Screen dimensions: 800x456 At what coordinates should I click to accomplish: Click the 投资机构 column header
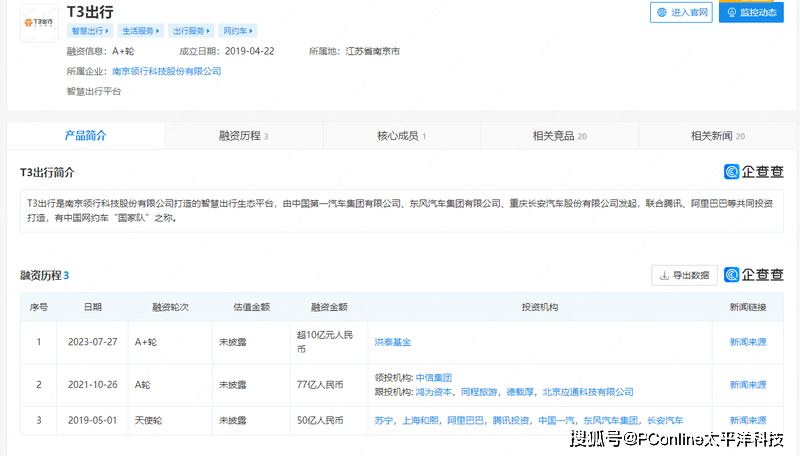pyautogui.click(x=540, y=307)
